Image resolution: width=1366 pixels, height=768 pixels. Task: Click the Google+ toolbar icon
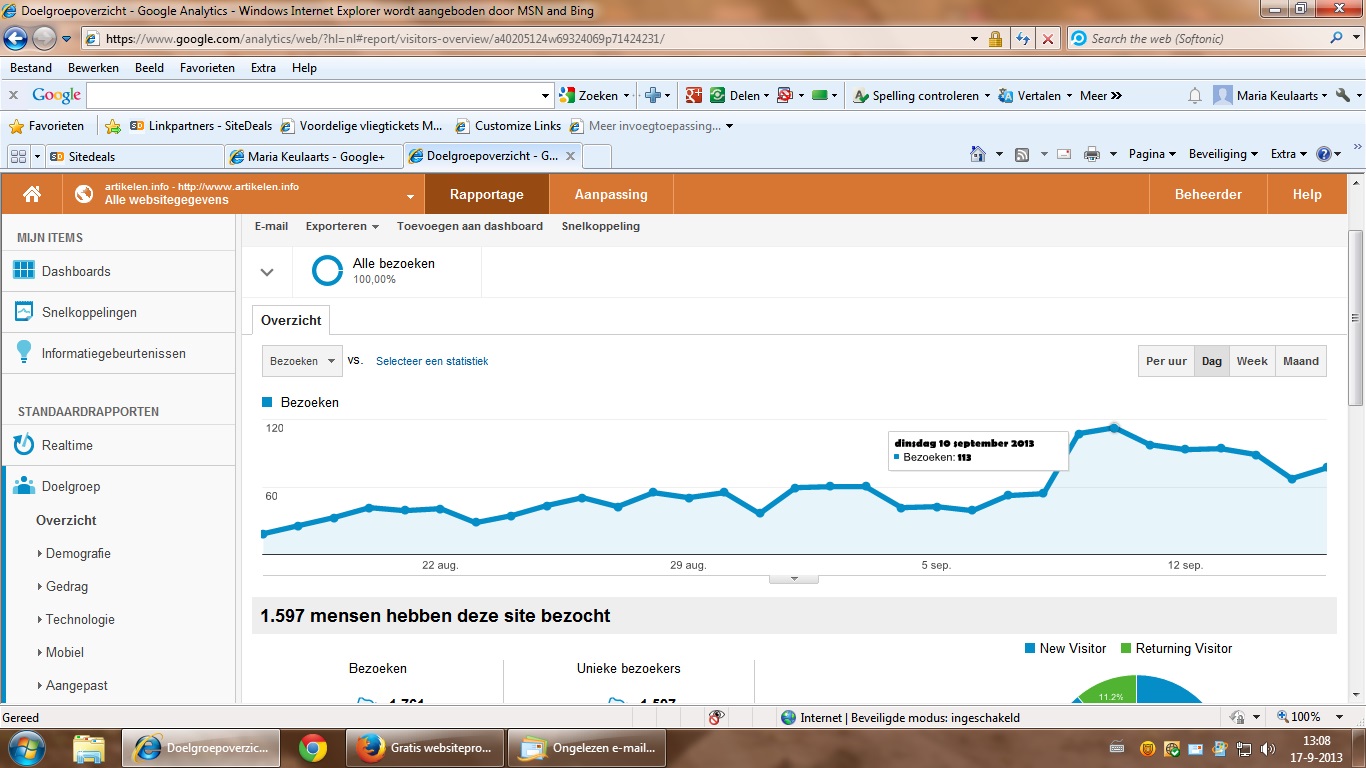point(694,96)
